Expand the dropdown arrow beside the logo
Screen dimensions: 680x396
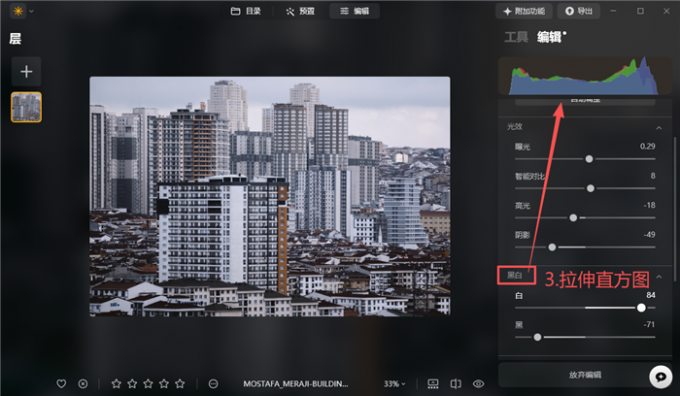tap(31, 11)
